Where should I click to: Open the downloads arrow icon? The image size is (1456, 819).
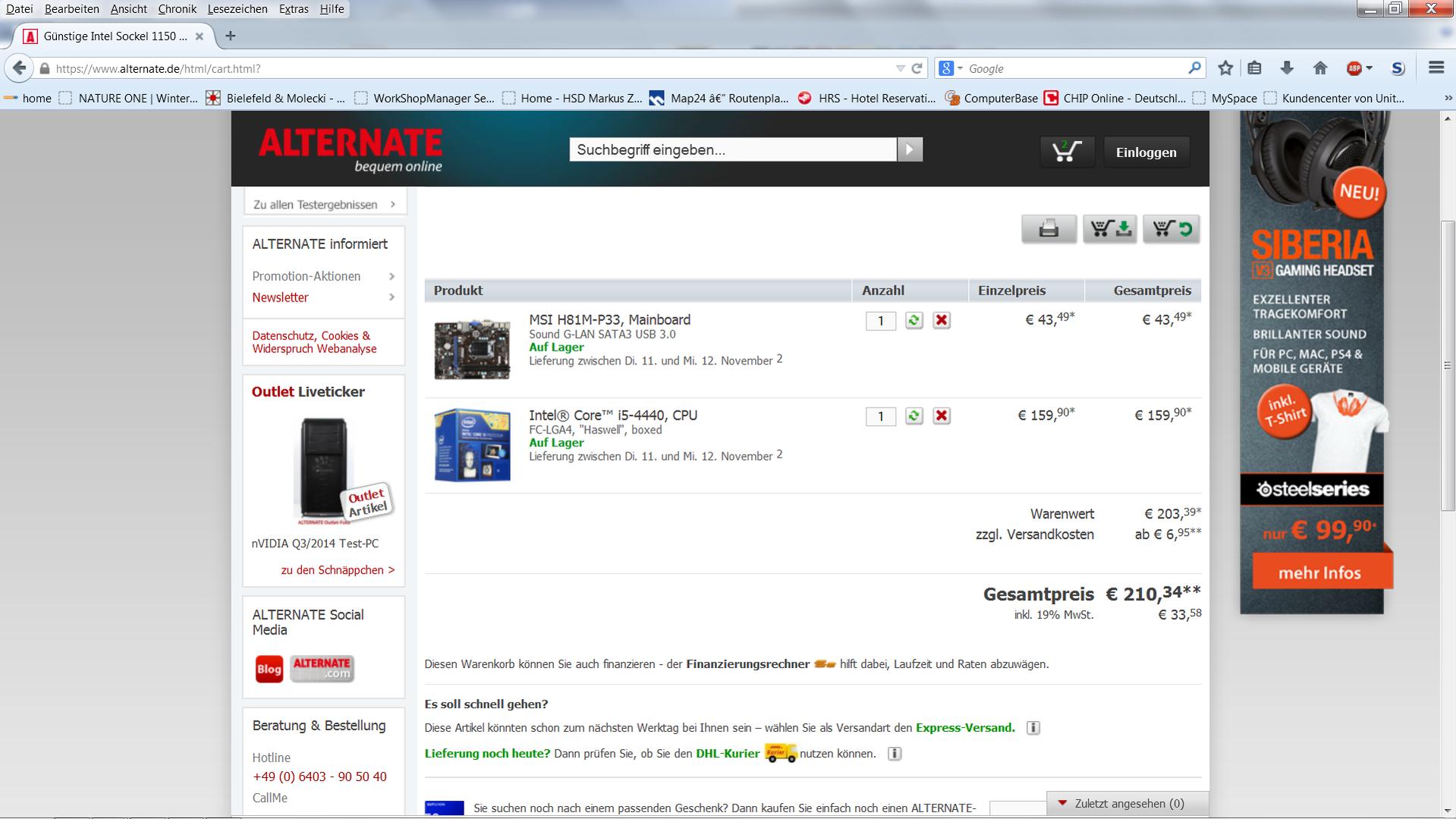tap(1287, 68)
